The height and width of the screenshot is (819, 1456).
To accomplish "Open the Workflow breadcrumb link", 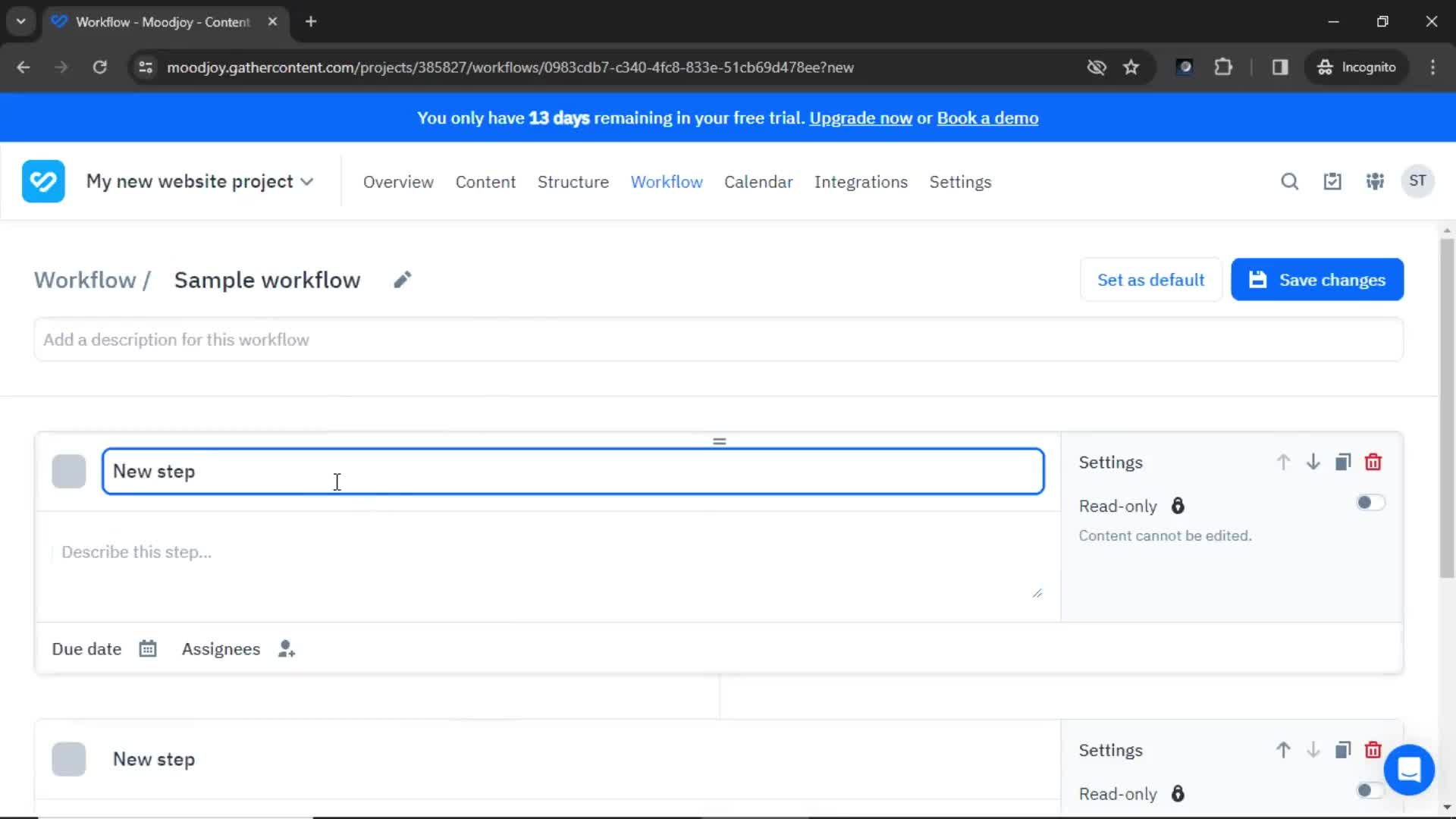I will (85, 280).
